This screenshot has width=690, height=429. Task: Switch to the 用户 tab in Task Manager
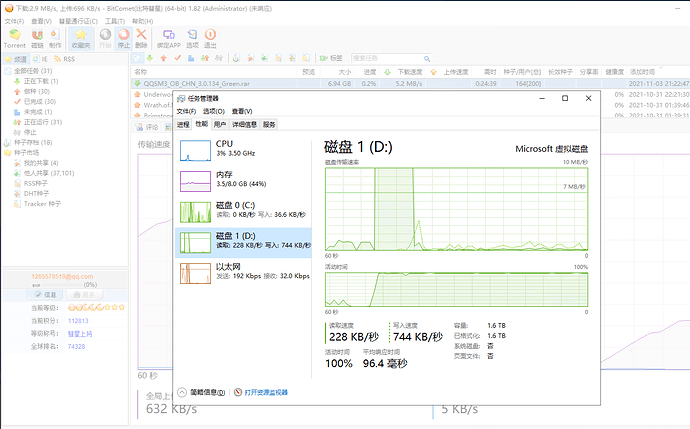(220, 125)
